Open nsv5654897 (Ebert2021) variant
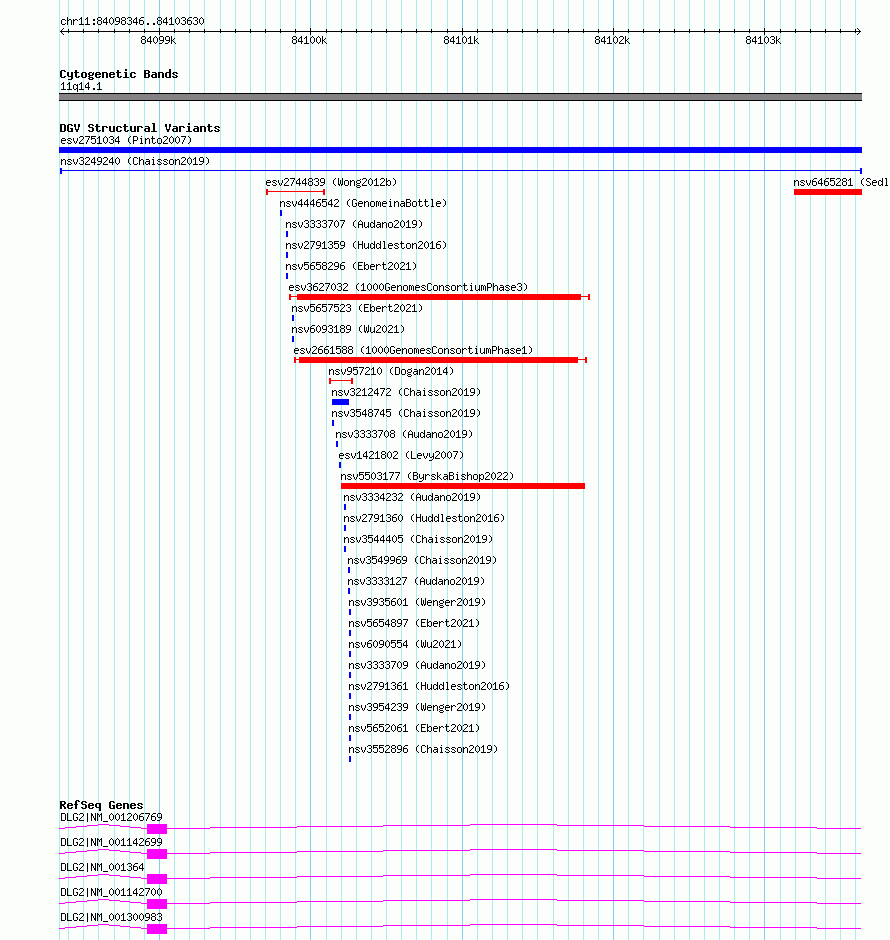This screenshot has height=940, width=890. (414, 623)
